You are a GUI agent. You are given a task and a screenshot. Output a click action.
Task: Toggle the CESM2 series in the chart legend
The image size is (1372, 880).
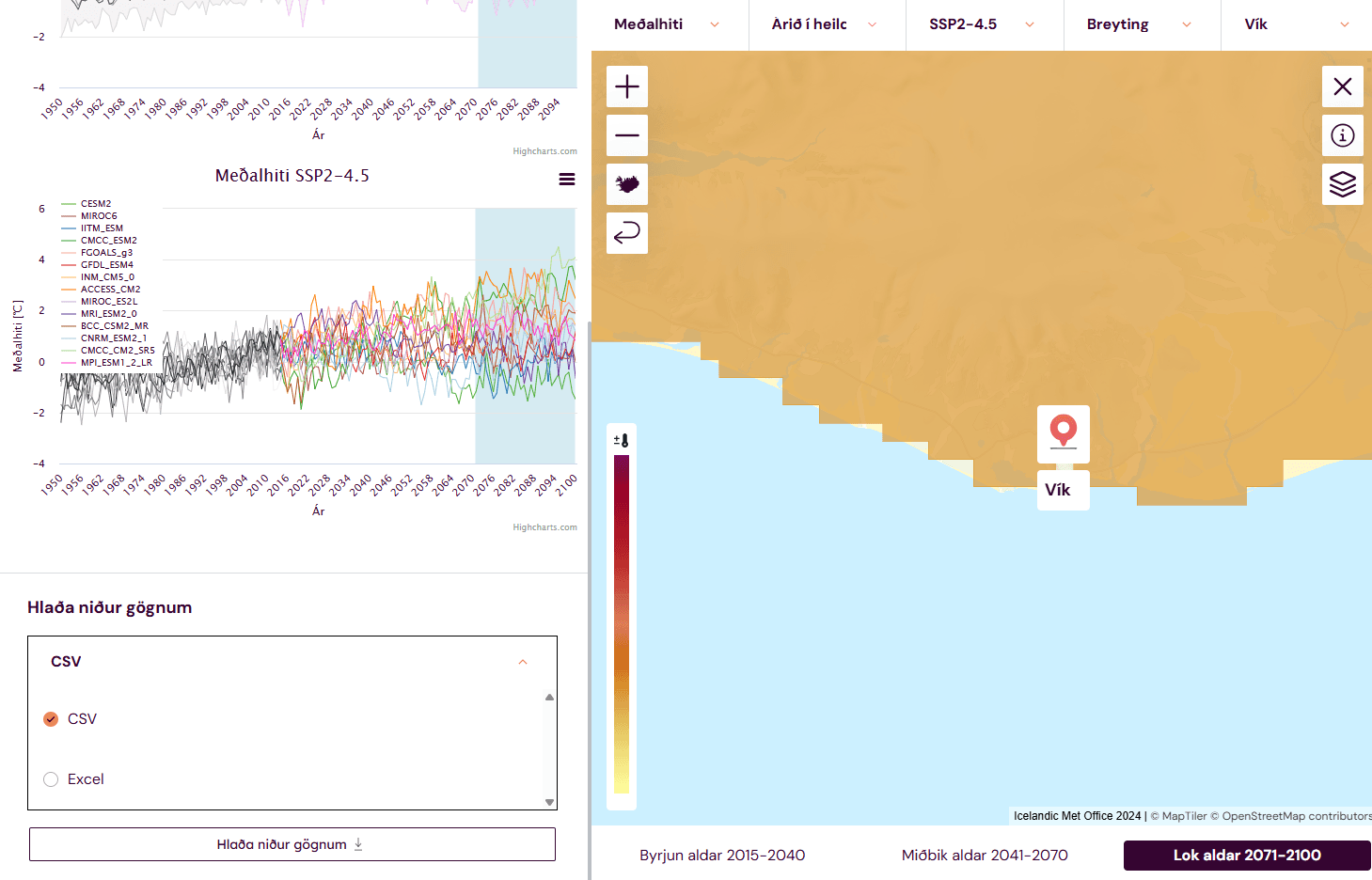coord(95,204)
